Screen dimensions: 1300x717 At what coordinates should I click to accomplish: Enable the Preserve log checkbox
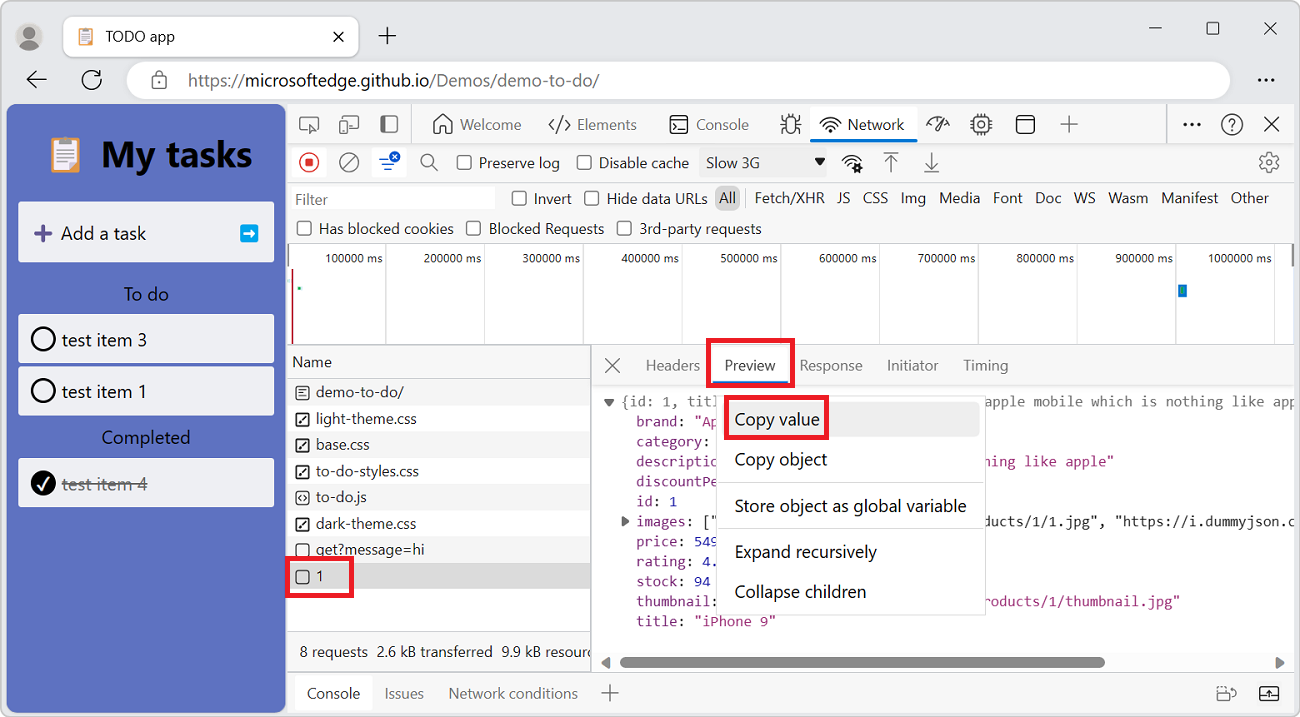(465, 162)
